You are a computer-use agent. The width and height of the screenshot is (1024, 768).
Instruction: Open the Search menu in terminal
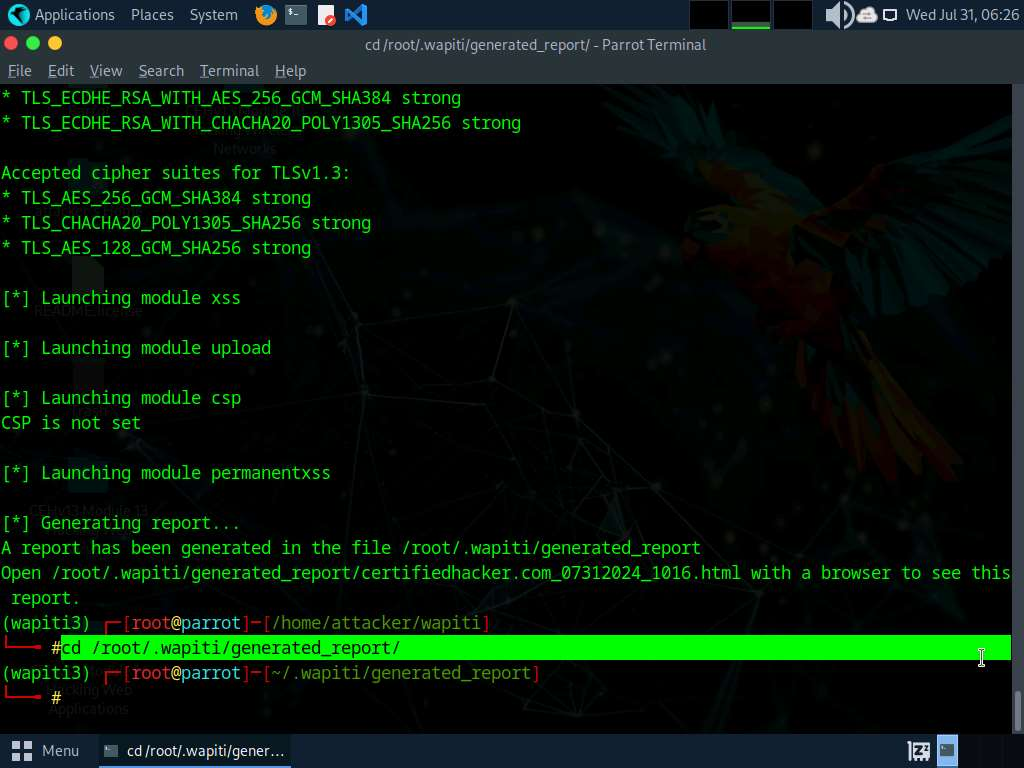pyautogui.click(x=161, y=71)
